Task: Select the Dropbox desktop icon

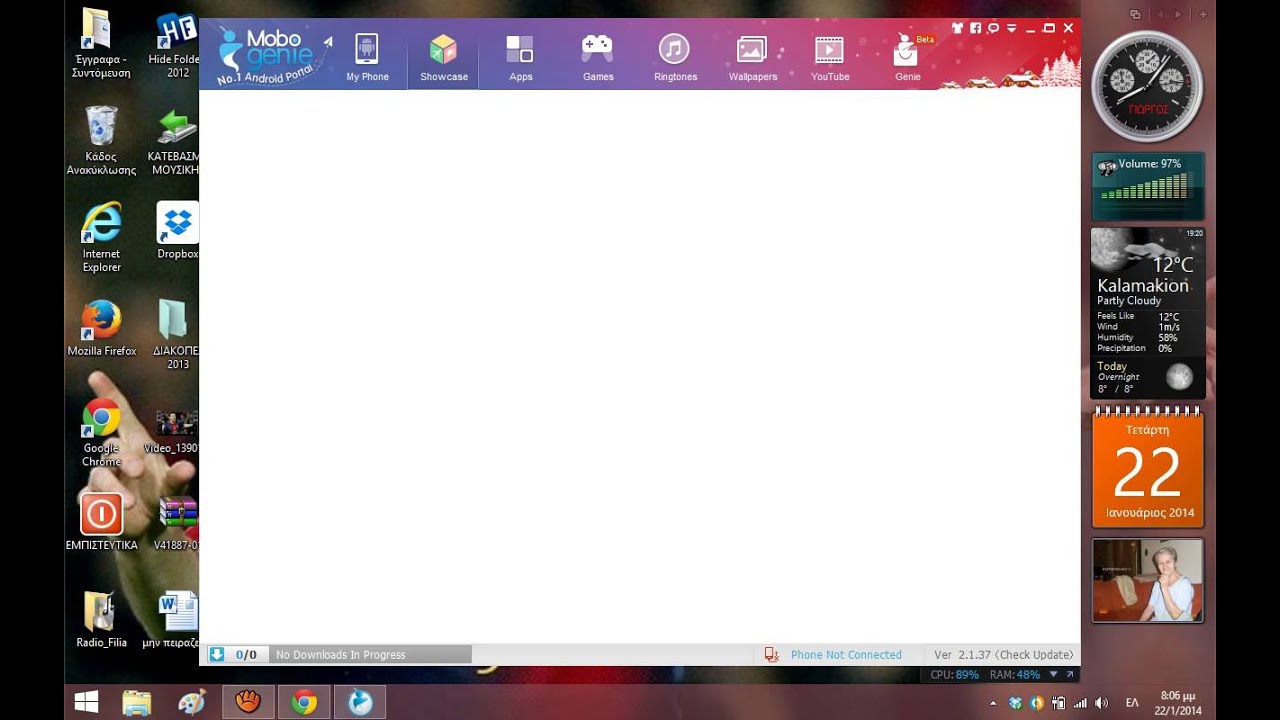Action: (x=177, y=231)
